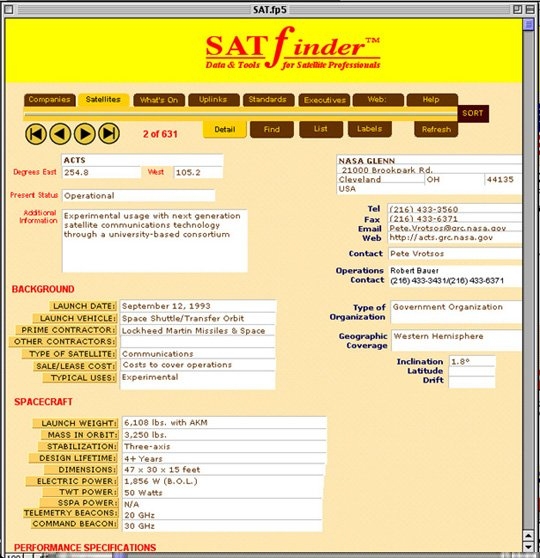Click the vertical scrollbar down arrow
Image resolution: width=540 pixels, height=558 pixels.
(x=528, y=546)
